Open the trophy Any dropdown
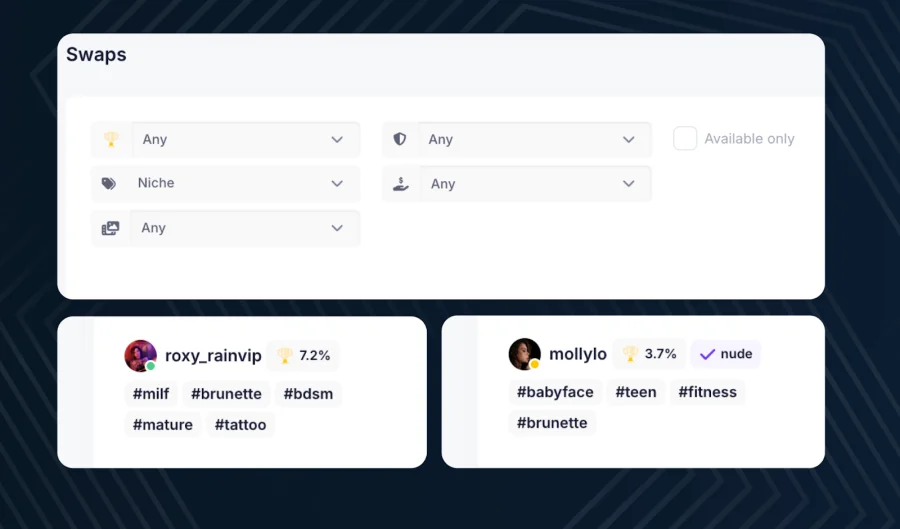Screen dimensions: 900x529 tap(245, 140)
